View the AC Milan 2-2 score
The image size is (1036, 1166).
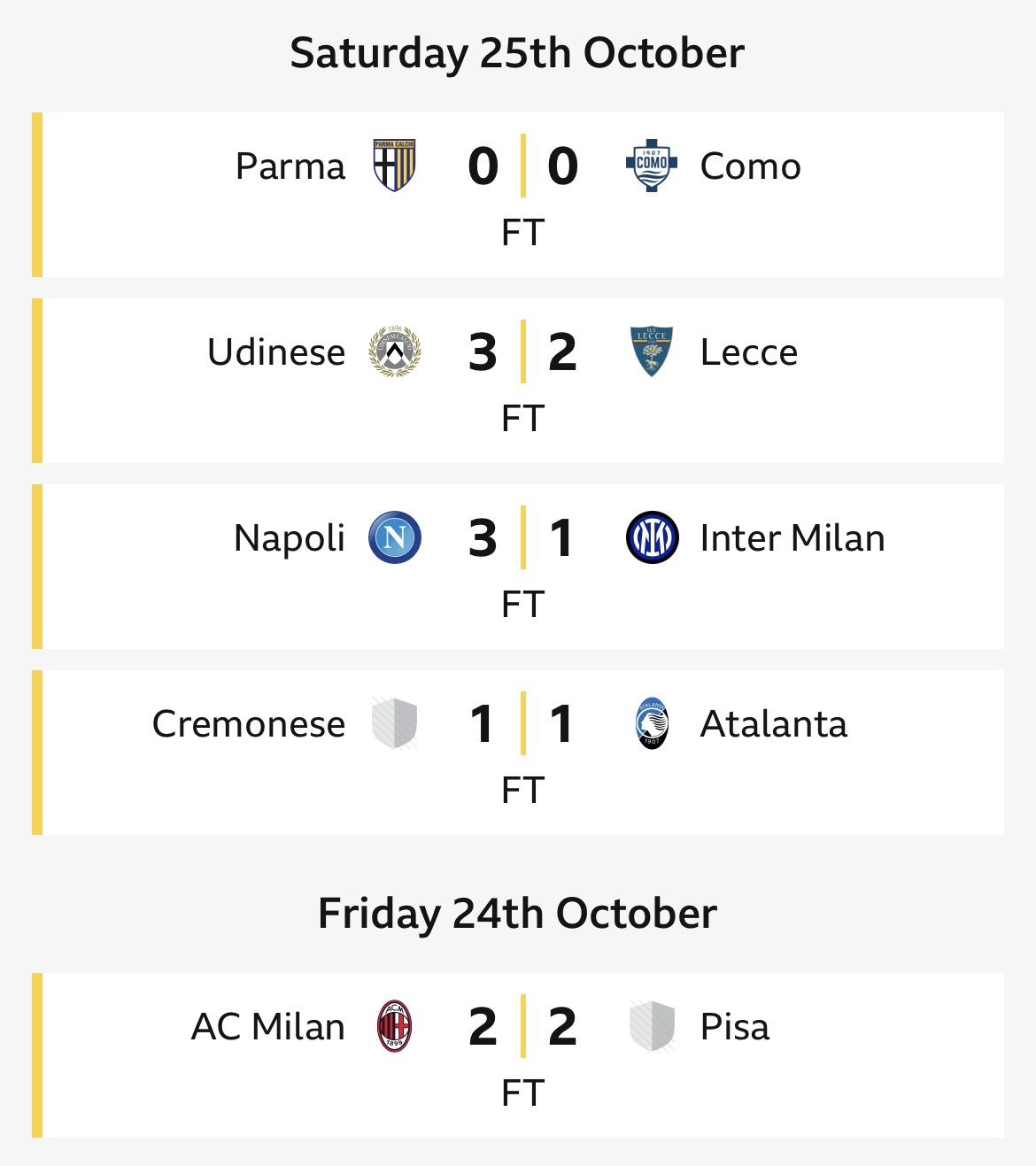522,1026
